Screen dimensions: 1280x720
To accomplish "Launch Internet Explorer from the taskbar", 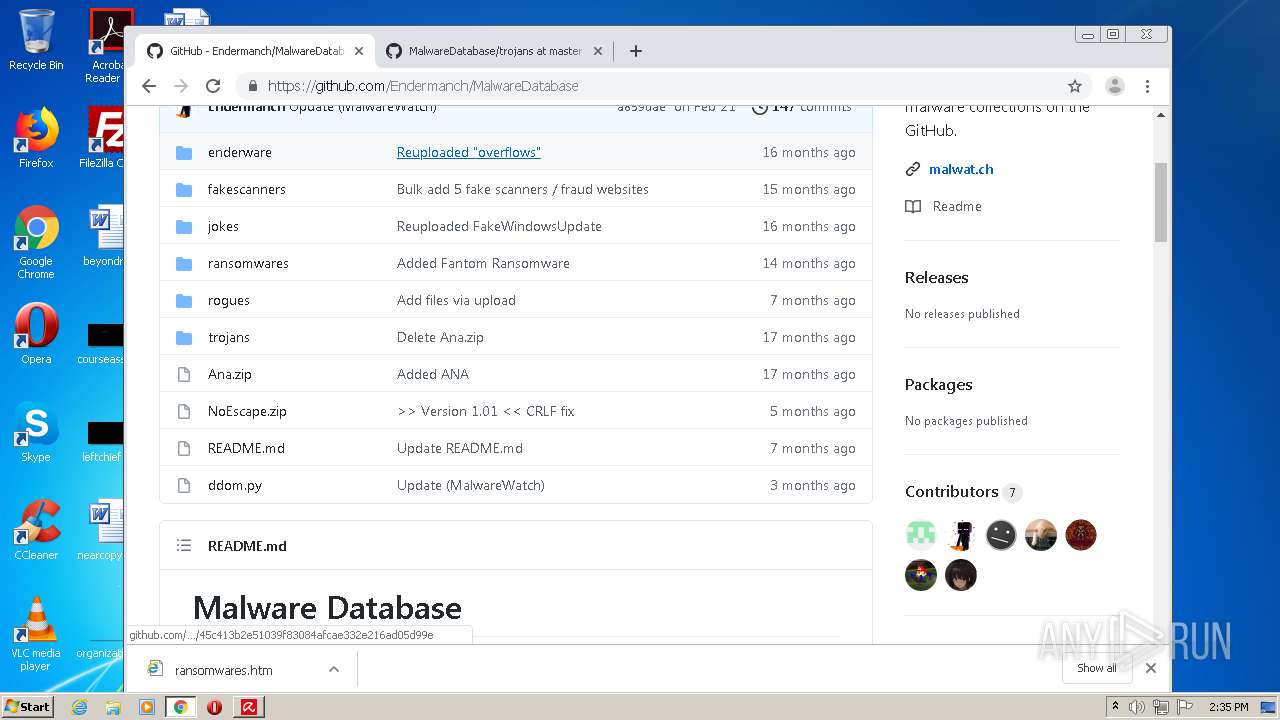I will pos(79,707).
